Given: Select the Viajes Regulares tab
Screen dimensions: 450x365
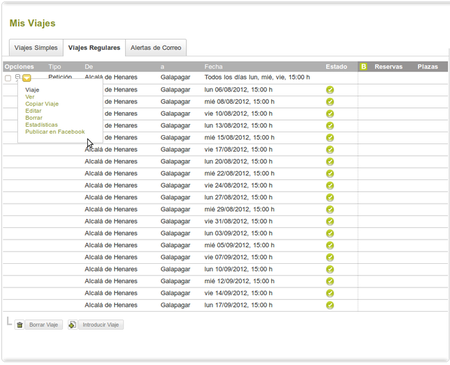Looking at the screenshot, I should (x=94, y=48).
